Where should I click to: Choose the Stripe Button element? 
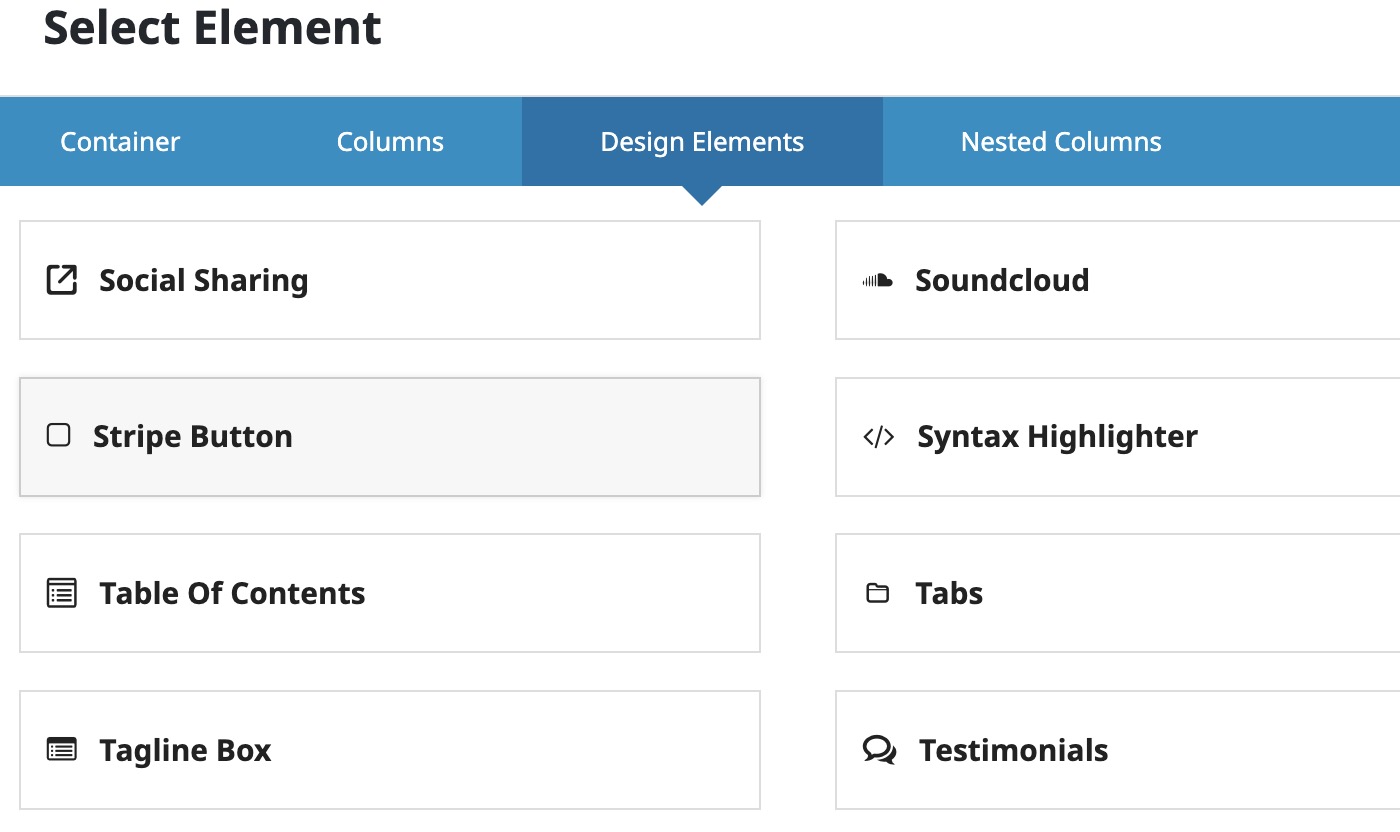coord(390,437)
